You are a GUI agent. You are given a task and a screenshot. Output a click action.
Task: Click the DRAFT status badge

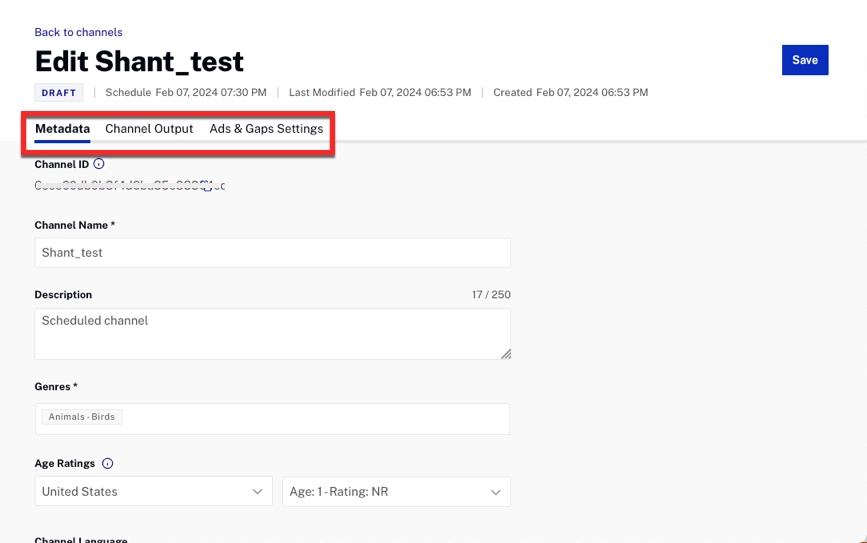(x=59, y=93)
